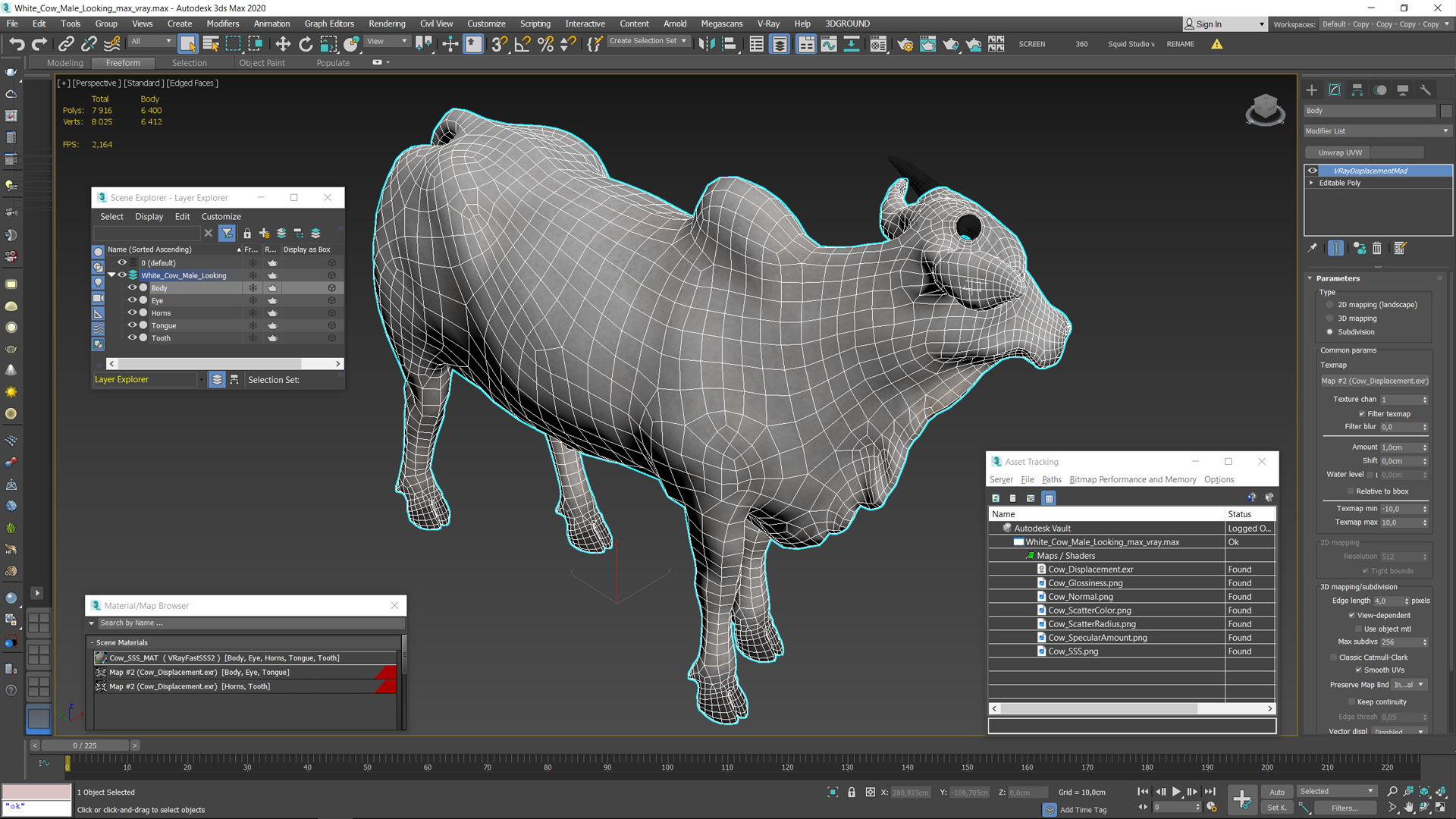Image resolution: width=1456 pixels, height=819 pixels.
Task: Toggle the Layer Explorer toolbar button
Action: click(x=780, y=44)
